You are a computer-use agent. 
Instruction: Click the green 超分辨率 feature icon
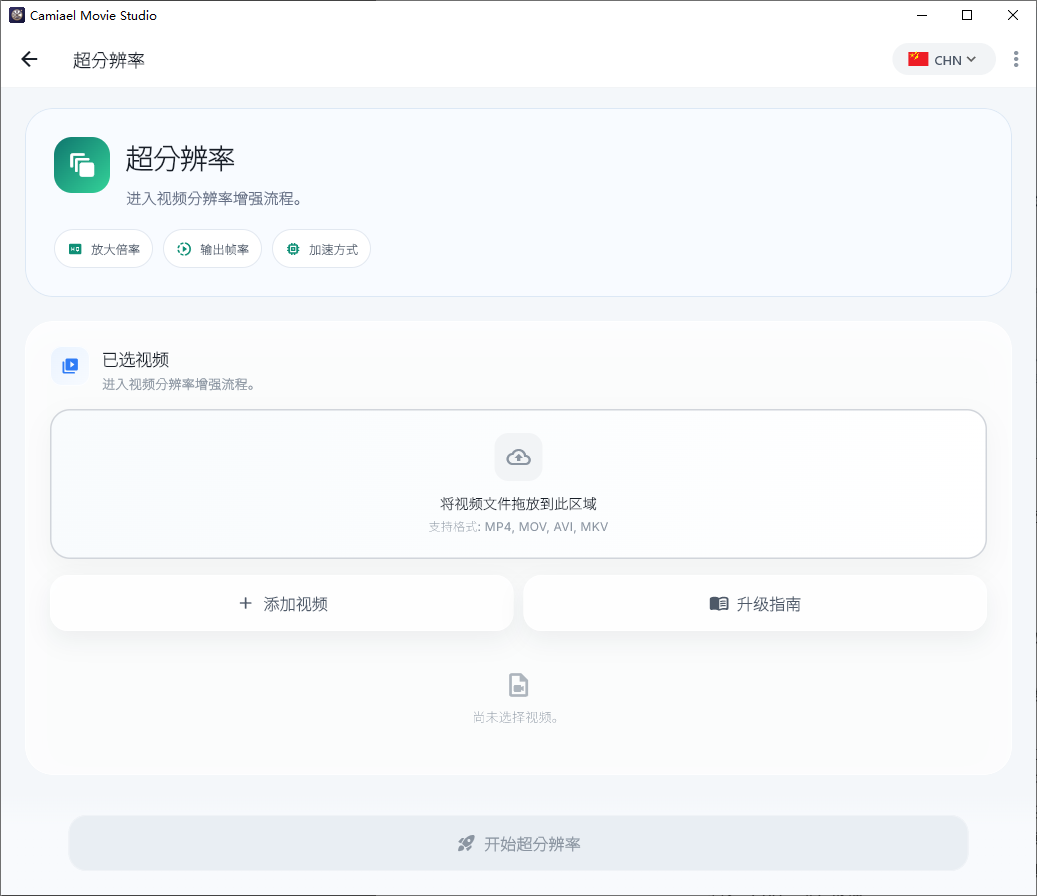82,165
